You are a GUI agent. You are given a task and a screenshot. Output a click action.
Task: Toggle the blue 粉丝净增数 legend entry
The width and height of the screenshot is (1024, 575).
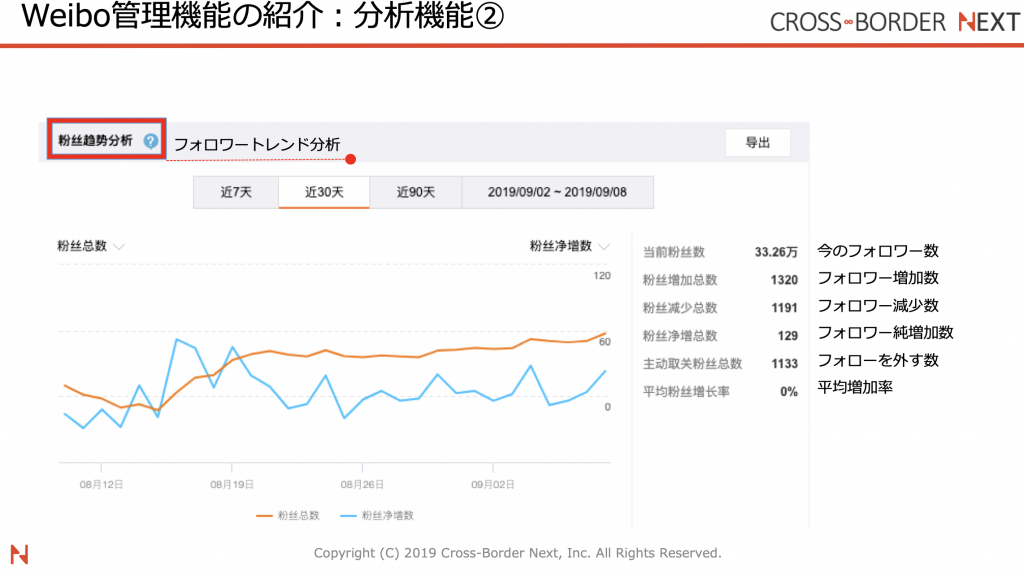click(x=377, y=516)
